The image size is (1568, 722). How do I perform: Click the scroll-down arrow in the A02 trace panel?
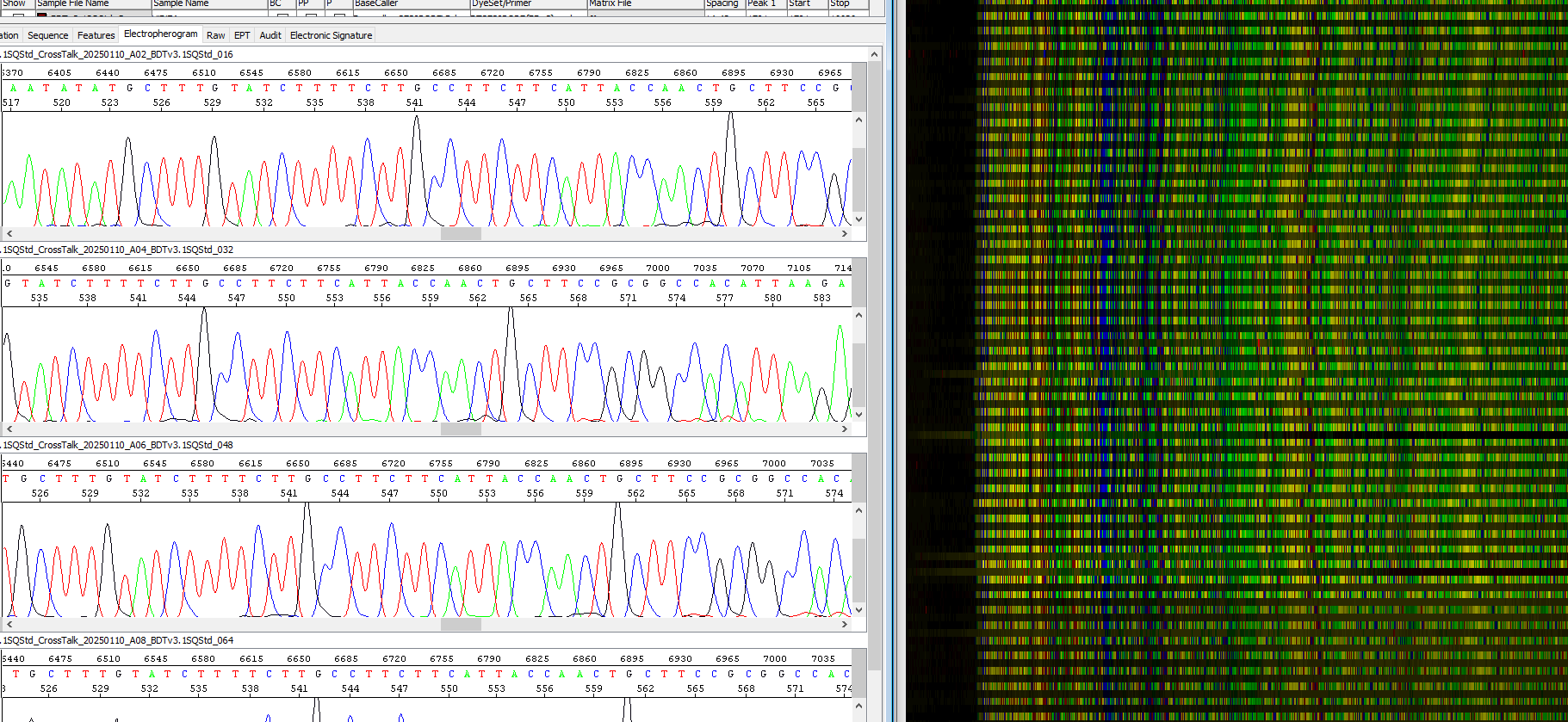tap(858, 219)
